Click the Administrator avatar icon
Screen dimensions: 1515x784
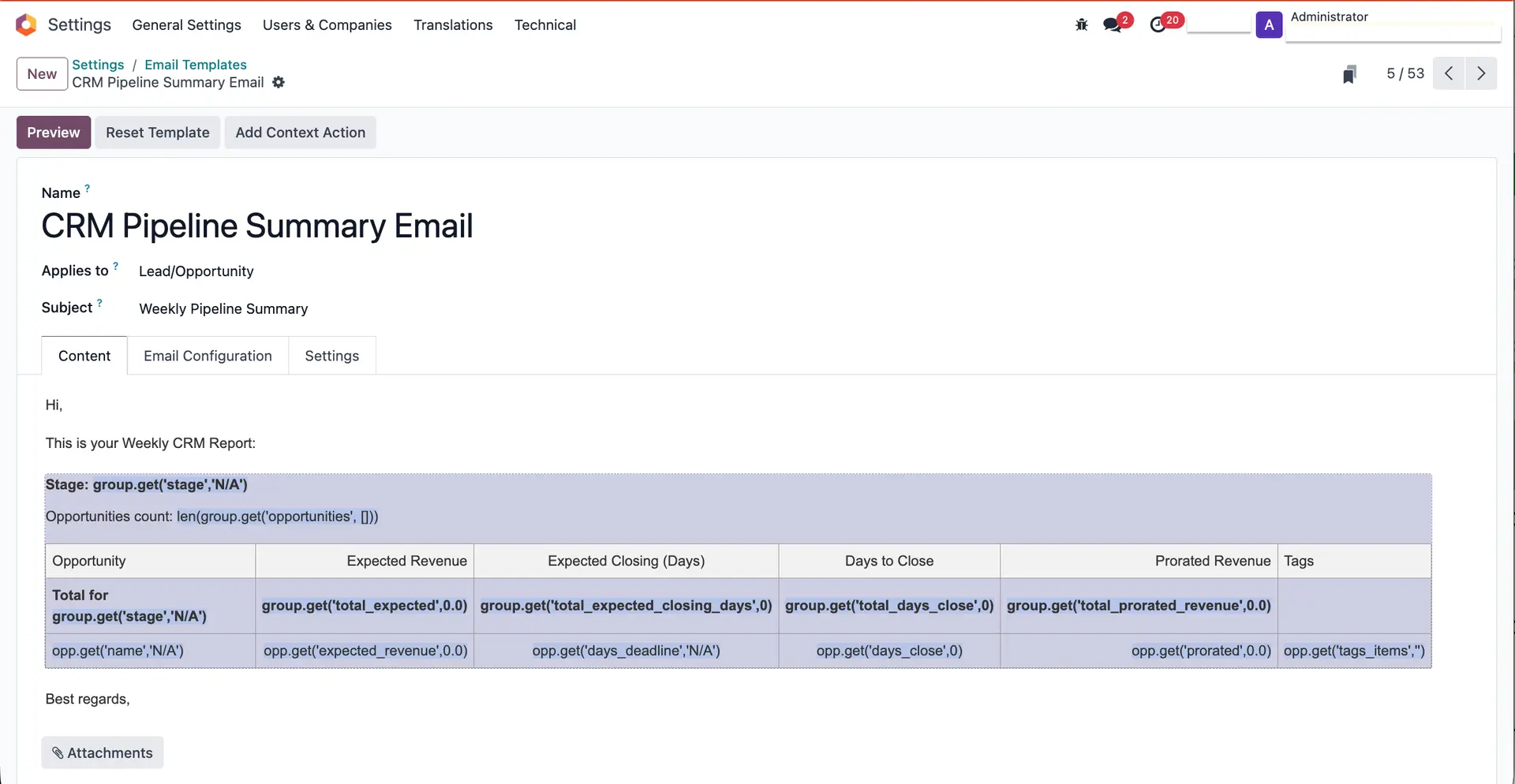(1269, 25)
